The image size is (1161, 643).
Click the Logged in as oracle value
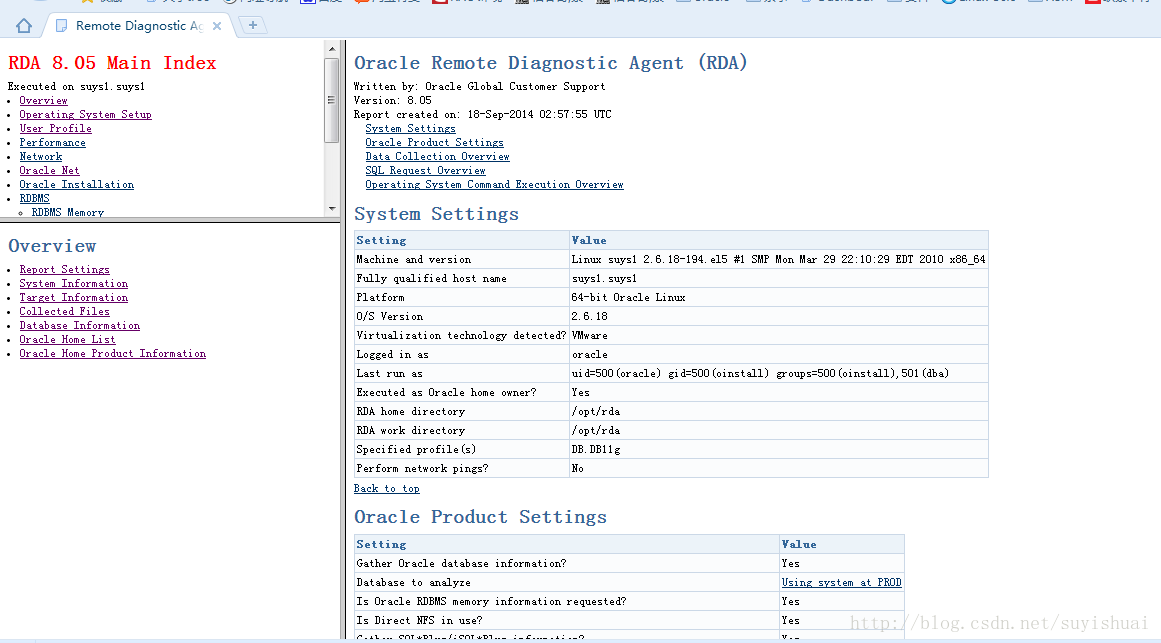[x=589, y=355]
